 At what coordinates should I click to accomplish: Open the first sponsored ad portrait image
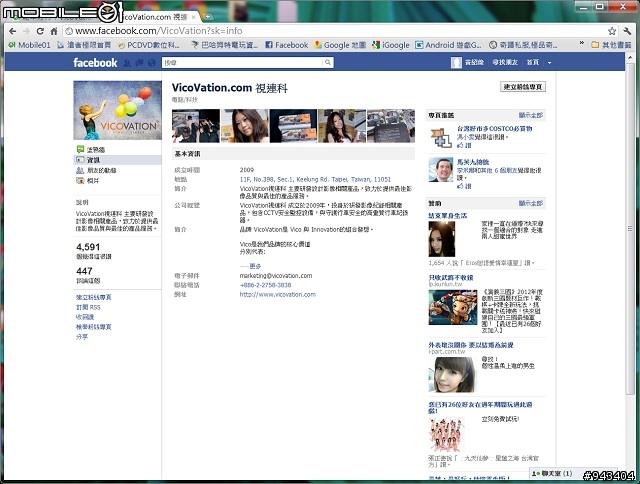point(442,239)
